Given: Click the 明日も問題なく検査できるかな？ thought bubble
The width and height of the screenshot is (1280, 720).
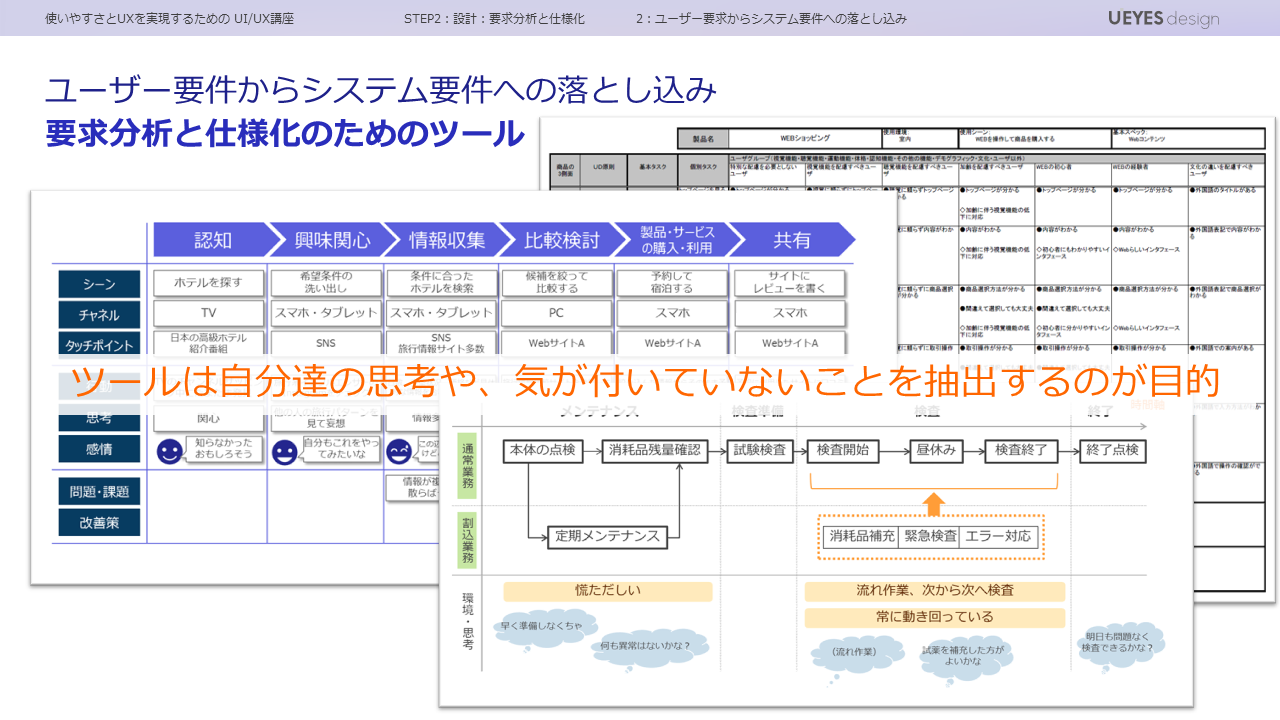Looking at the screenshot, I should point(1118,642).
